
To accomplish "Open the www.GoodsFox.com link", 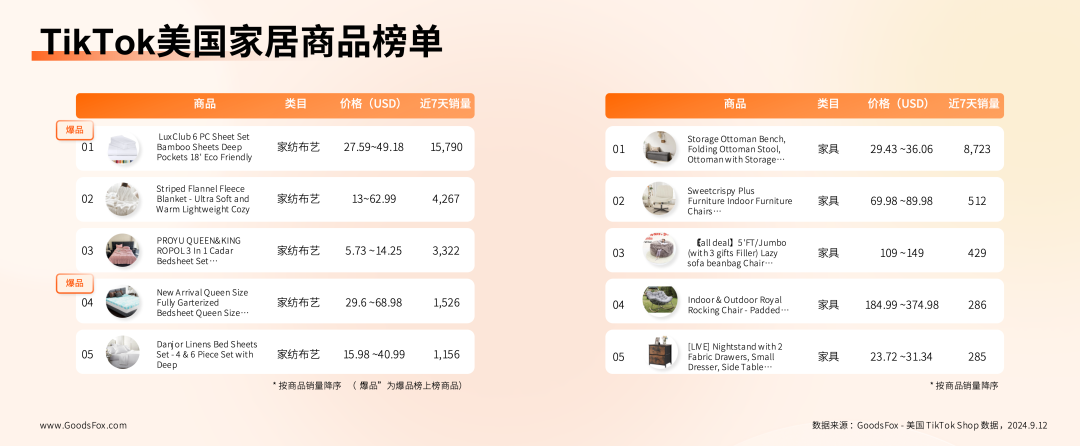I will [x=83, y=425].
